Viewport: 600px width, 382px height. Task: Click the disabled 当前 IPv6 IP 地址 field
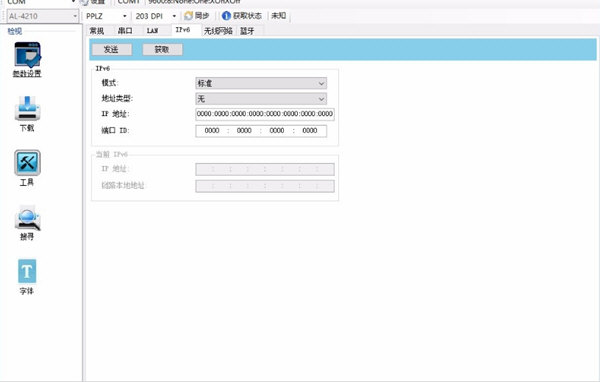coord(265,169)
